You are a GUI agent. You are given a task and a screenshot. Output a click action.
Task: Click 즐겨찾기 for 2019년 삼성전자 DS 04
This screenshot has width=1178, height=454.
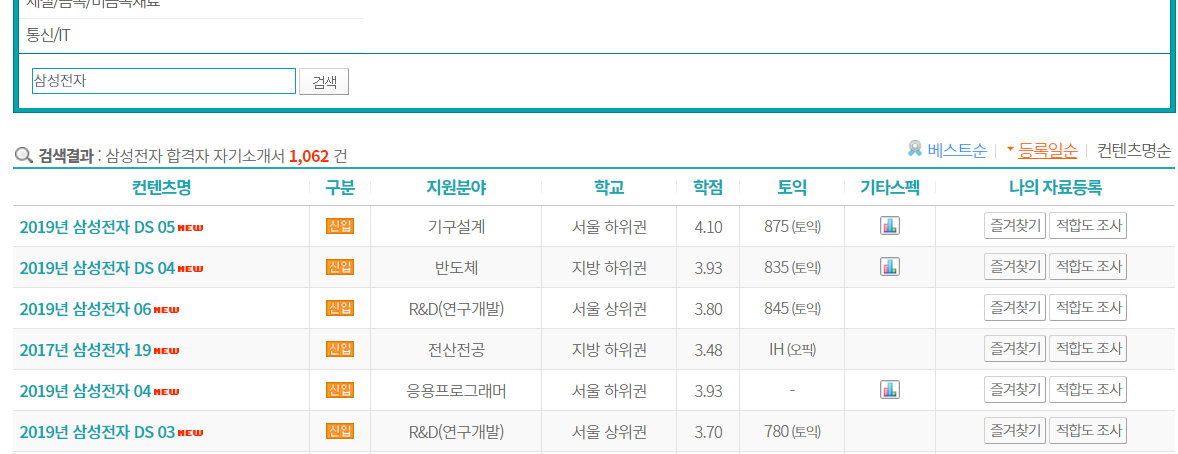point(1015,266)
